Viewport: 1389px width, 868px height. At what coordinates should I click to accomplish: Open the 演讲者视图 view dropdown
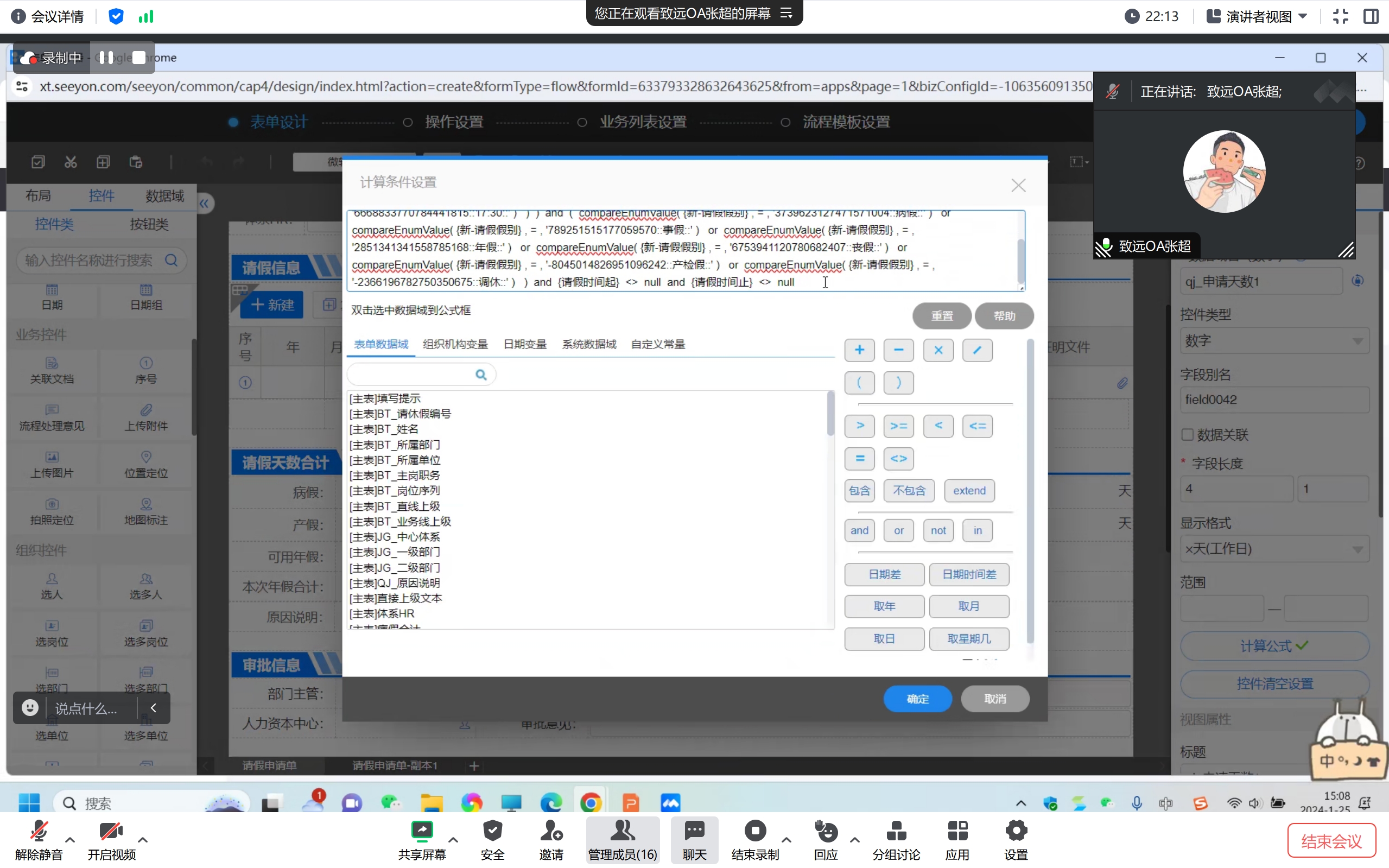1257,16
